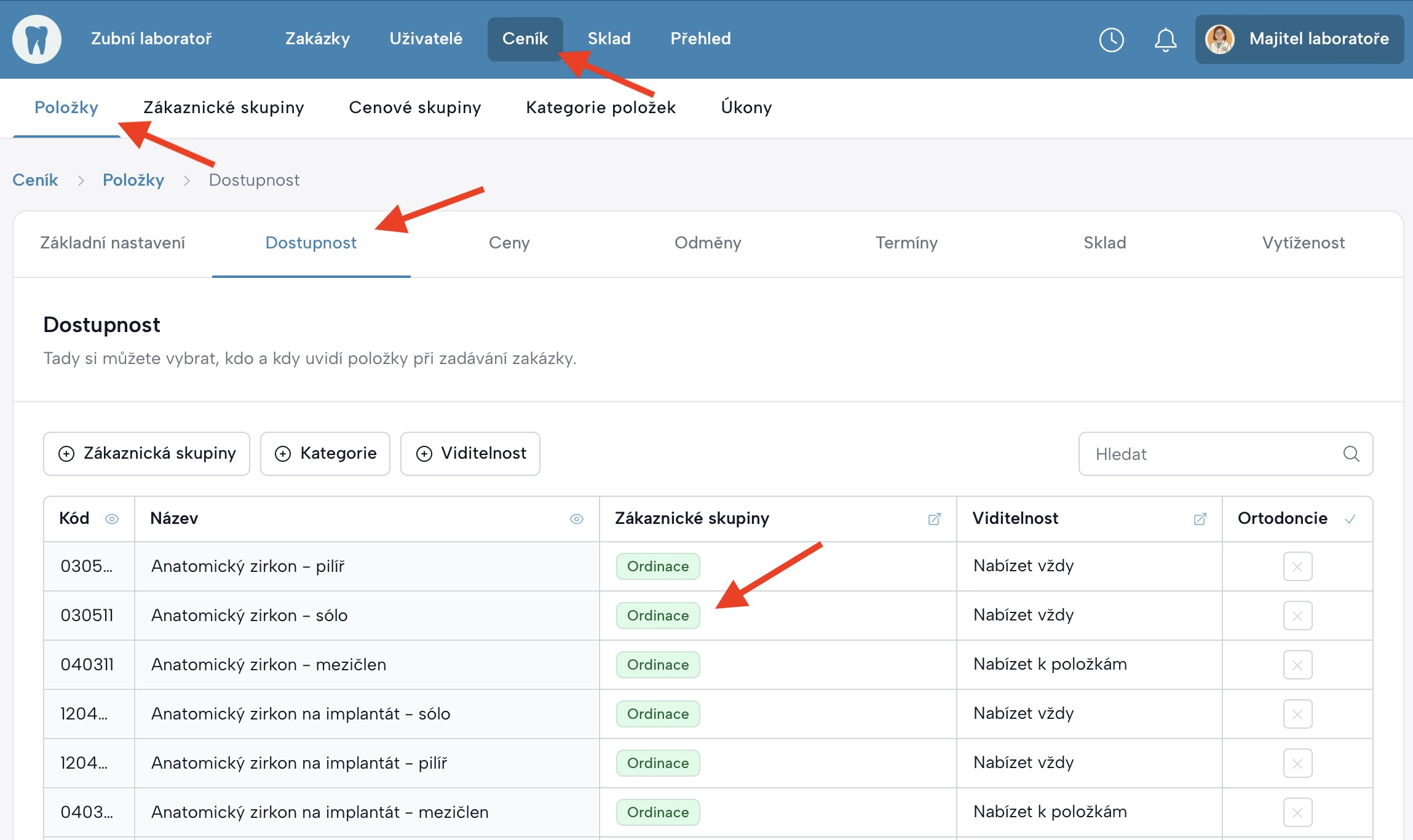Click Ordinace tag for Anatomický zirkon – sólo
Screen dimensions: 1413x840
[x=657, y=616]
